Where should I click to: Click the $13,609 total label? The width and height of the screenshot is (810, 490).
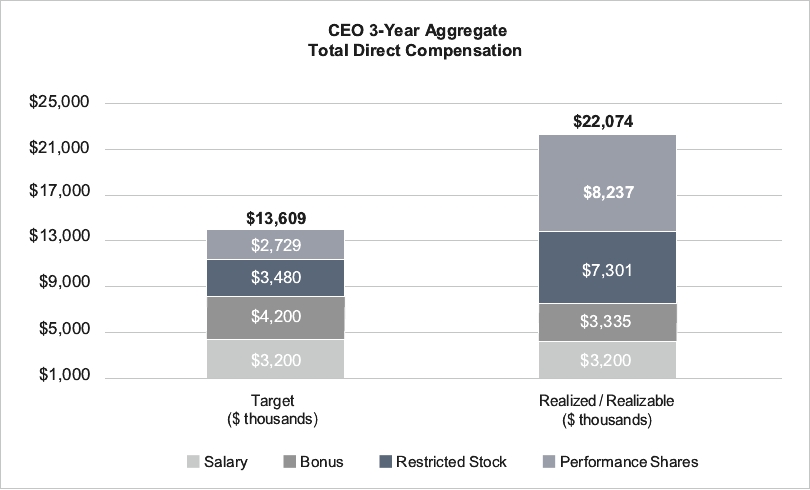point(275,218)
